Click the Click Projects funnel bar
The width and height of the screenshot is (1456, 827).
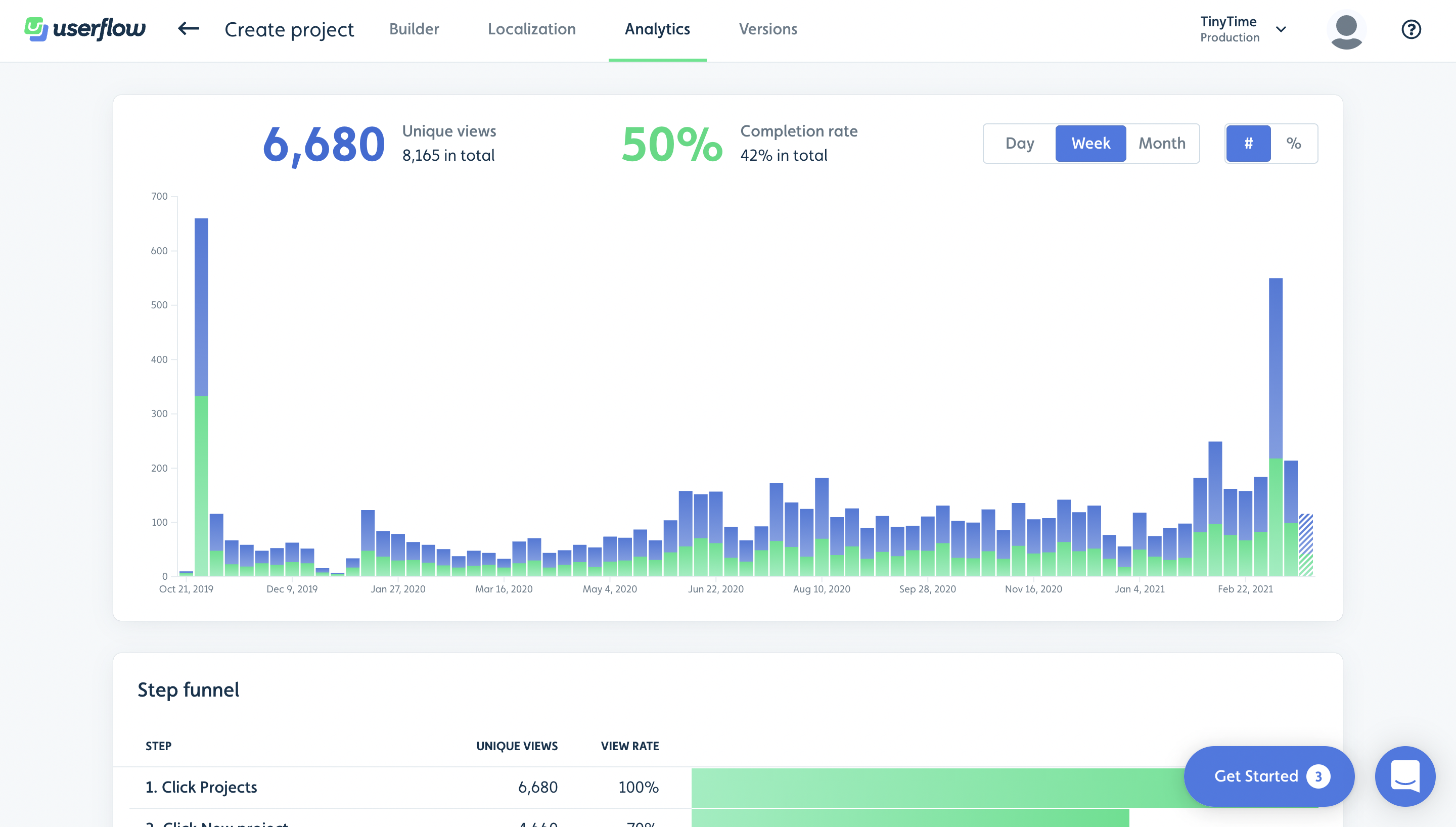point(937,787)
